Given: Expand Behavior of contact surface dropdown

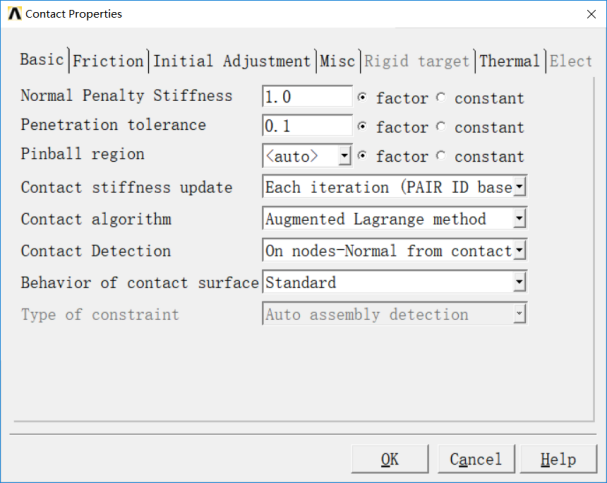Looking at the screenshot, I should point(519,283).
